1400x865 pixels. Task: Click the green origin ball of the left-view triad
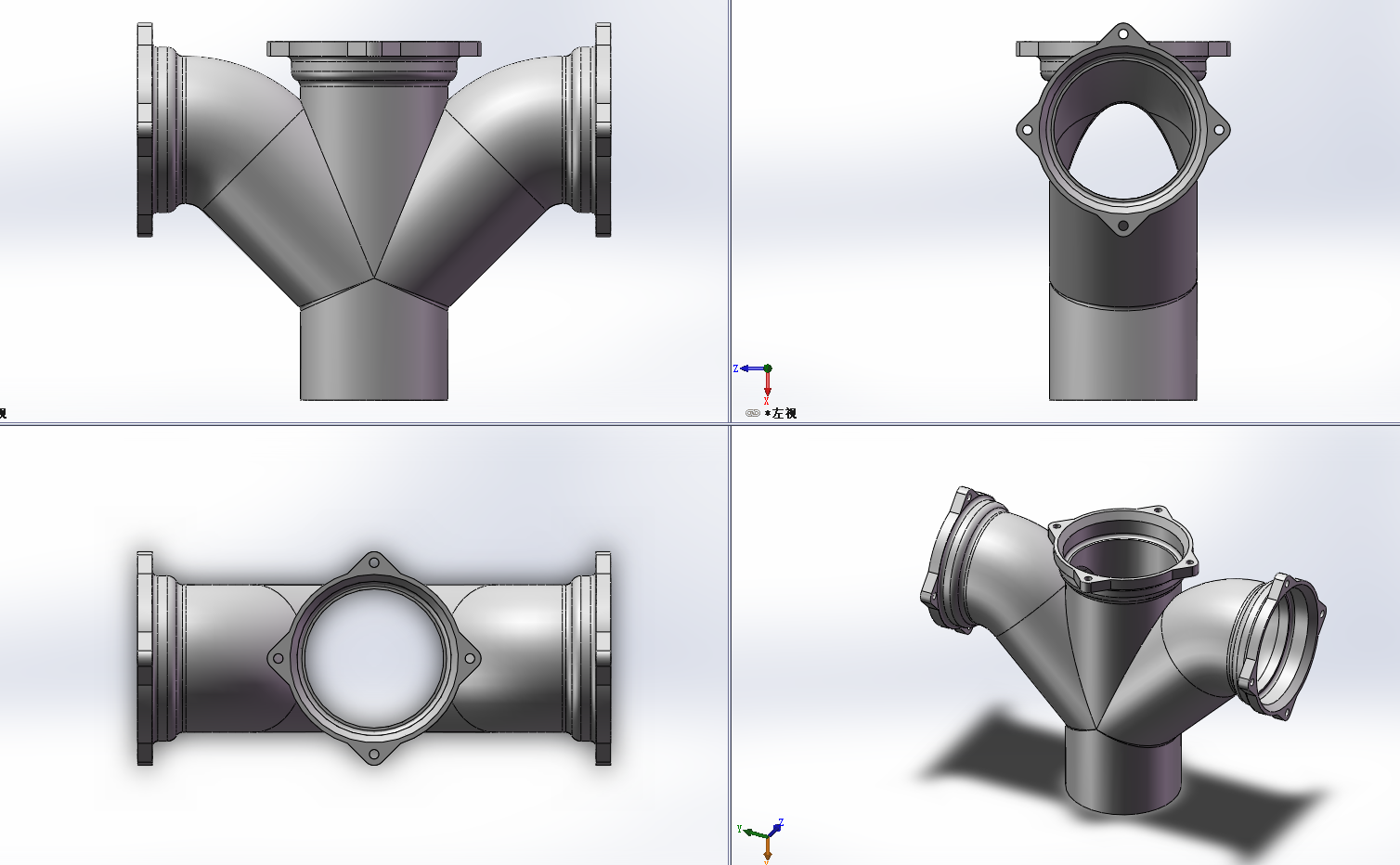[768, 368]
